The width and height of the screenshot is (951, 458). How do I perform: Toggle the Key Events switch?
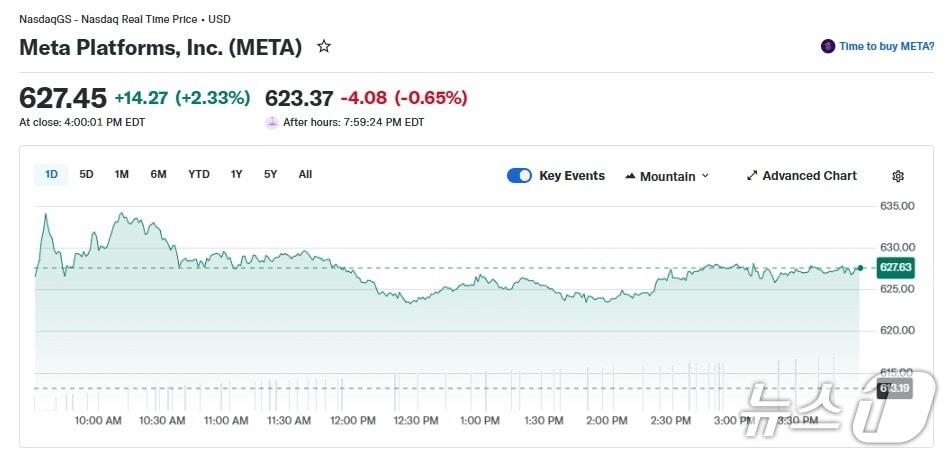(519, 176)
